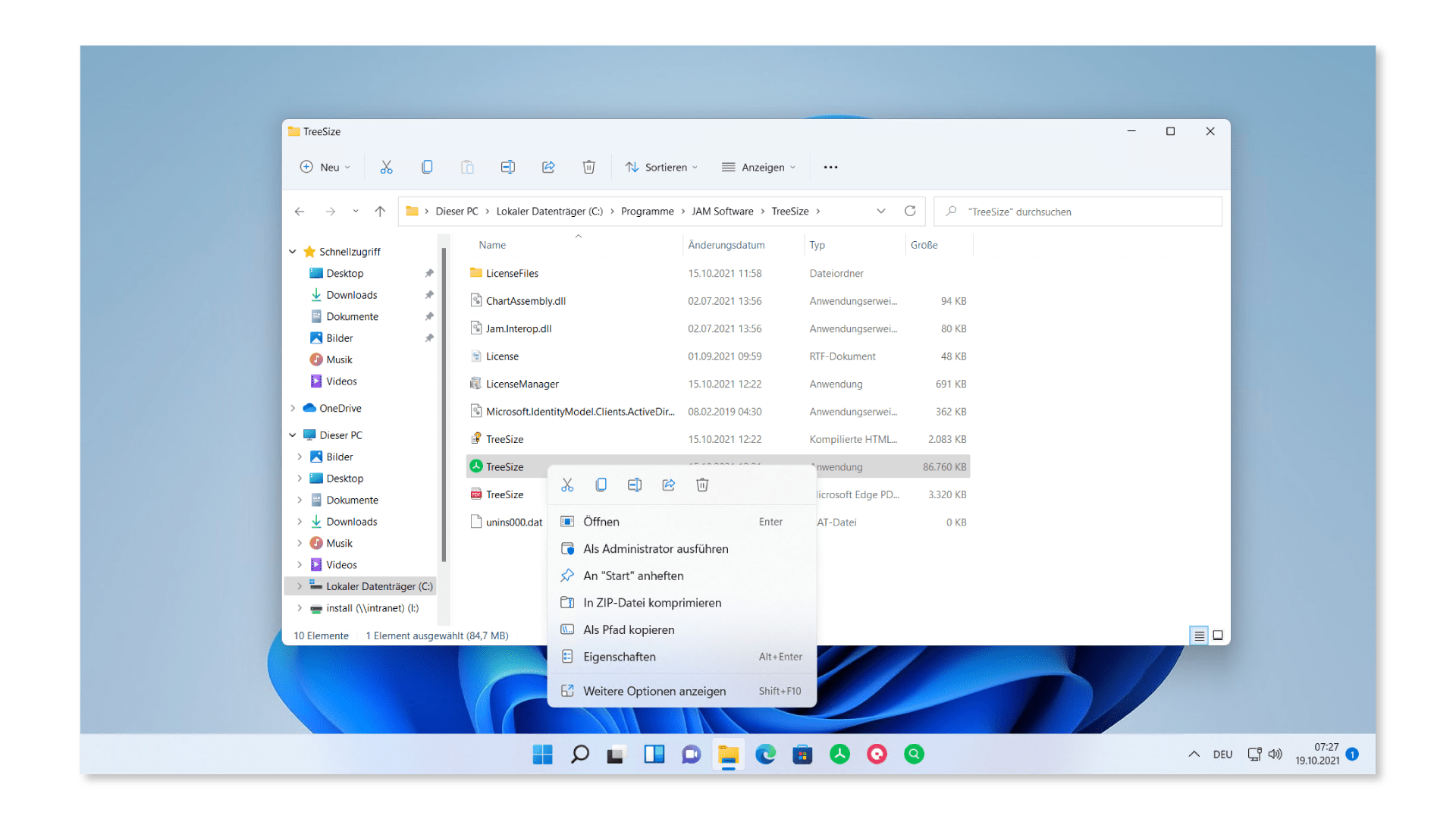
Task: Expand the address bar history dropdown
Action: coord(880,212)
